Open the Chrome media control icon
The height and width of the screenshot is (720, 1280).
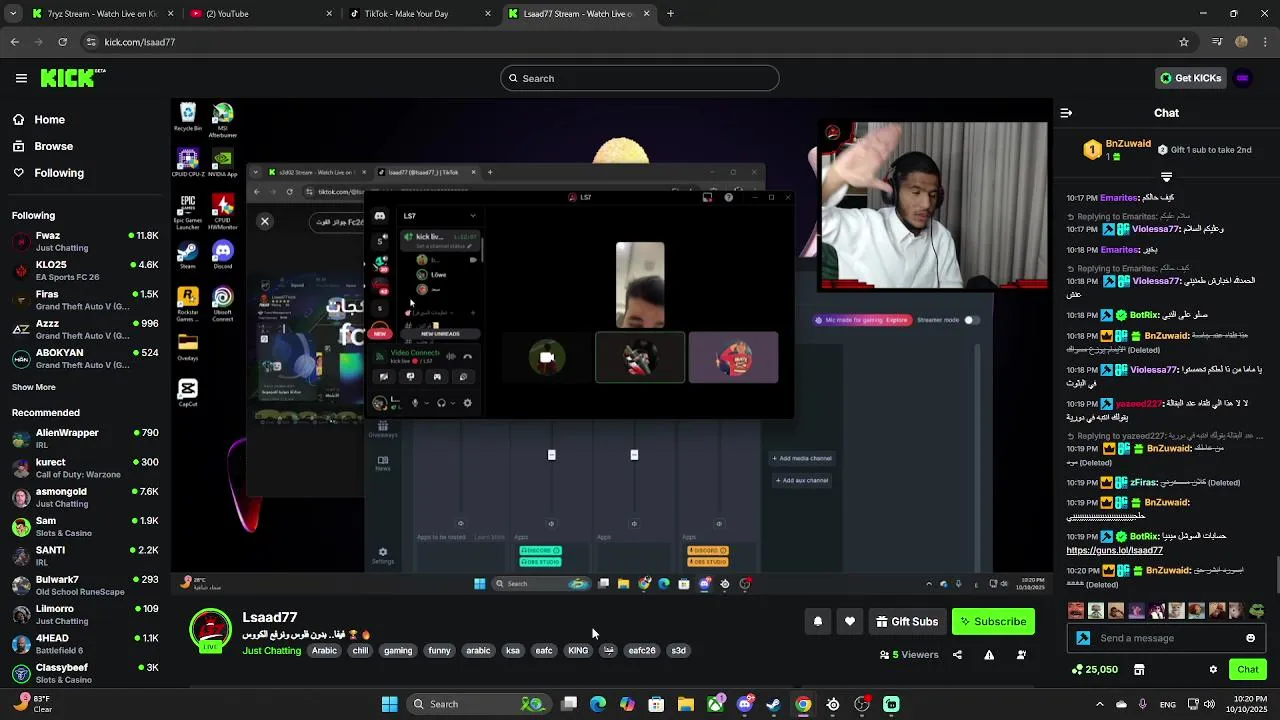[x=1217, y=42]
